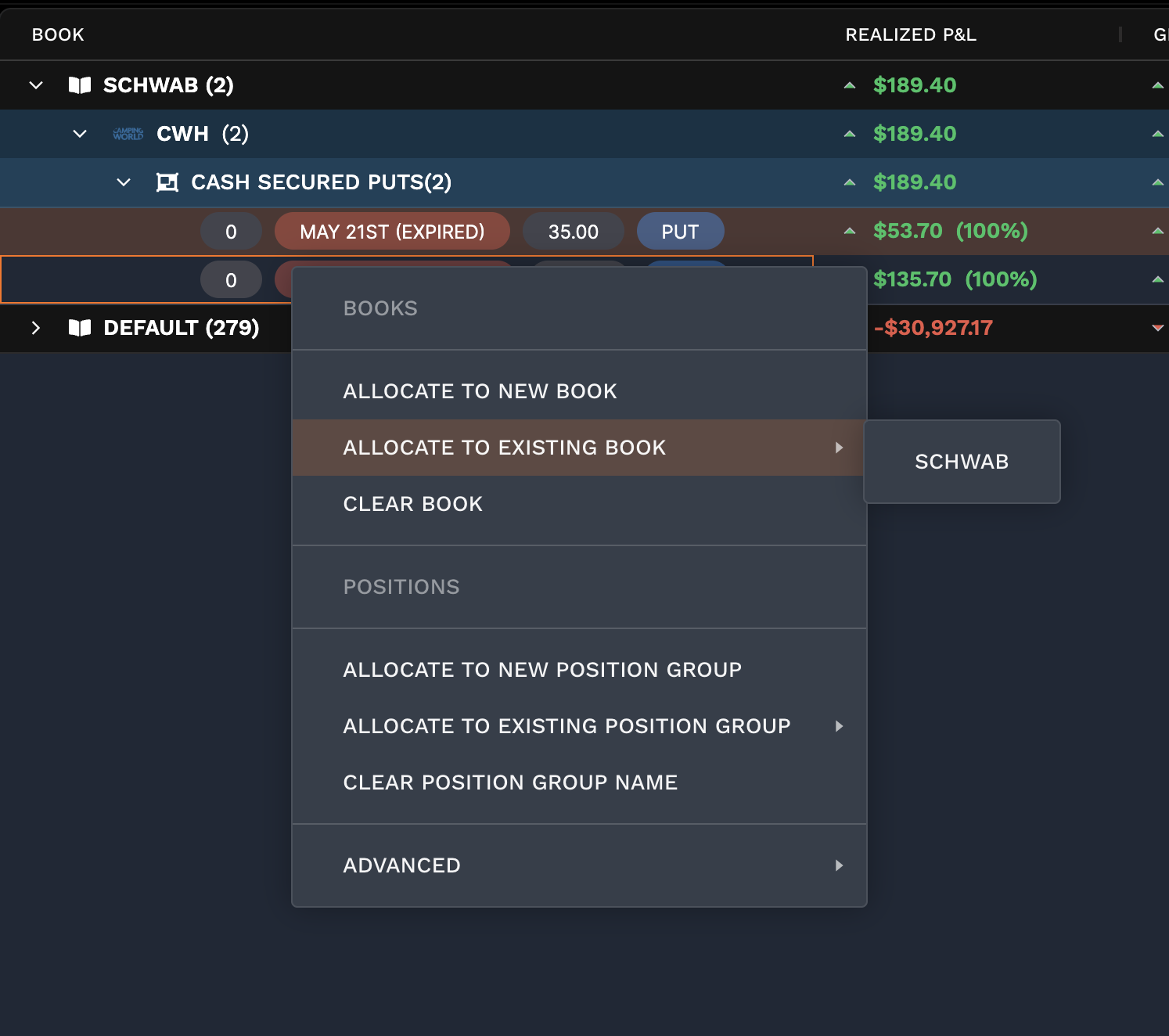The height and width of the screenshot is (1036, 1169).
Task: Select Clear Book menu entry
Action: [x=579, y=504]
